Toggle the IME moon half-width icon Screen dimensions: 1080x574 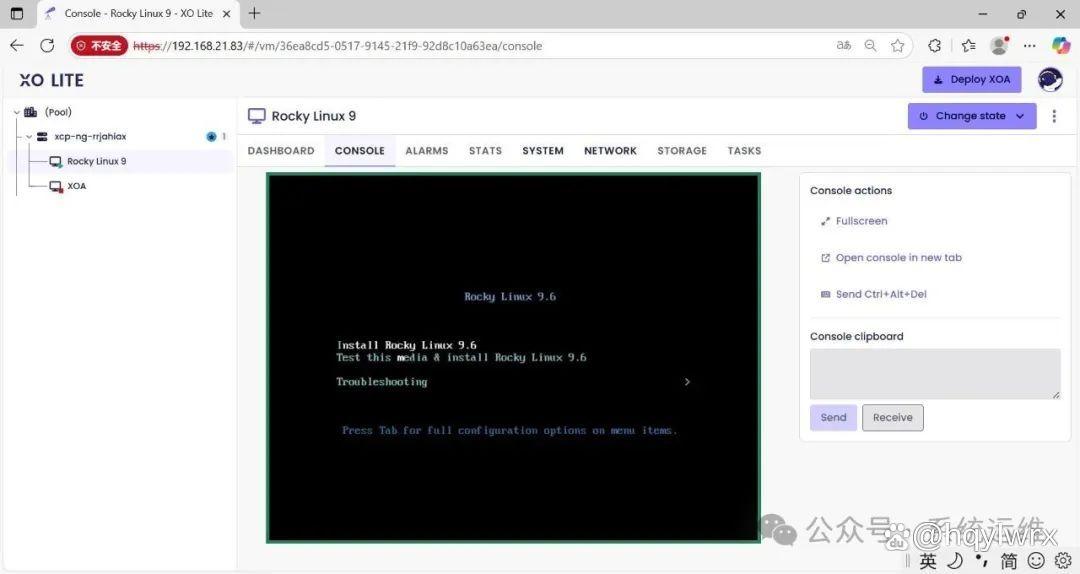click(955, 561)
